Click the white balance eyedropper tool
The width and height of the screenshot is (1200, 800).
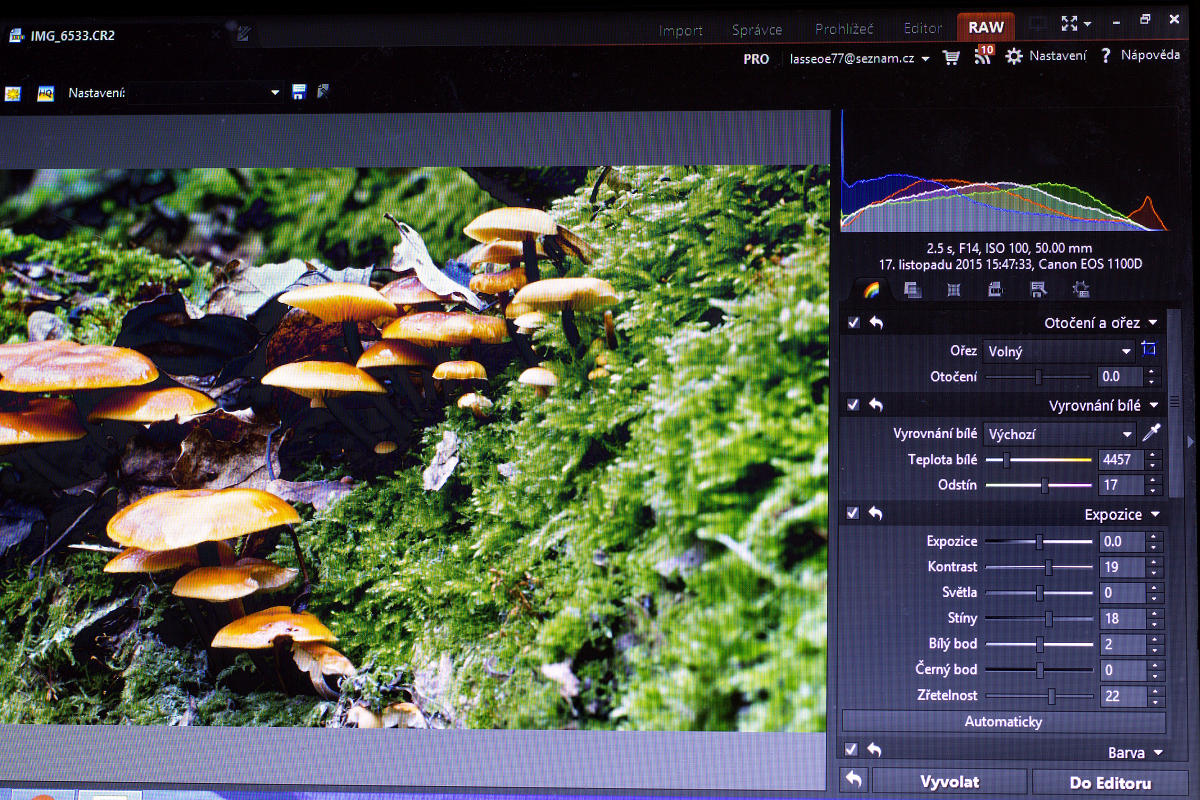click(1151, 433)
